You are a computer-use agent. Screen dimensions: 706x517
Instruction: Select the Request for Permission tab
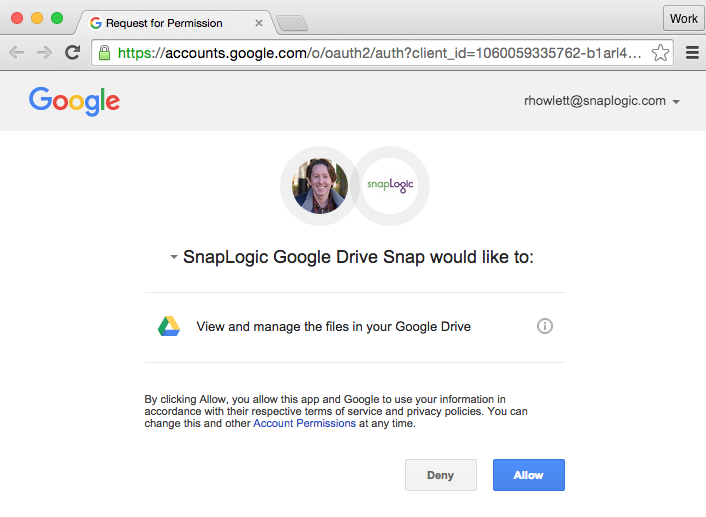[x=176, y=23]
